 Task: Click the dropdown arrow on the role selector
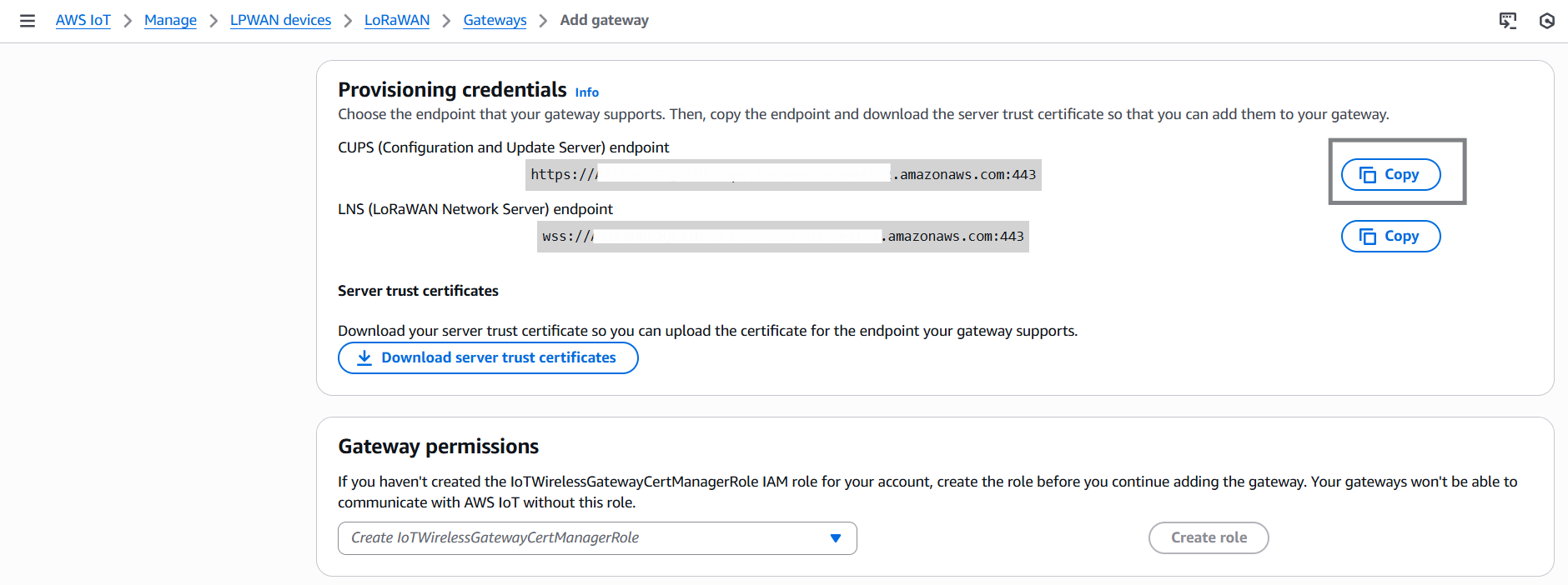pyautogui.click(x=835, y=538)
